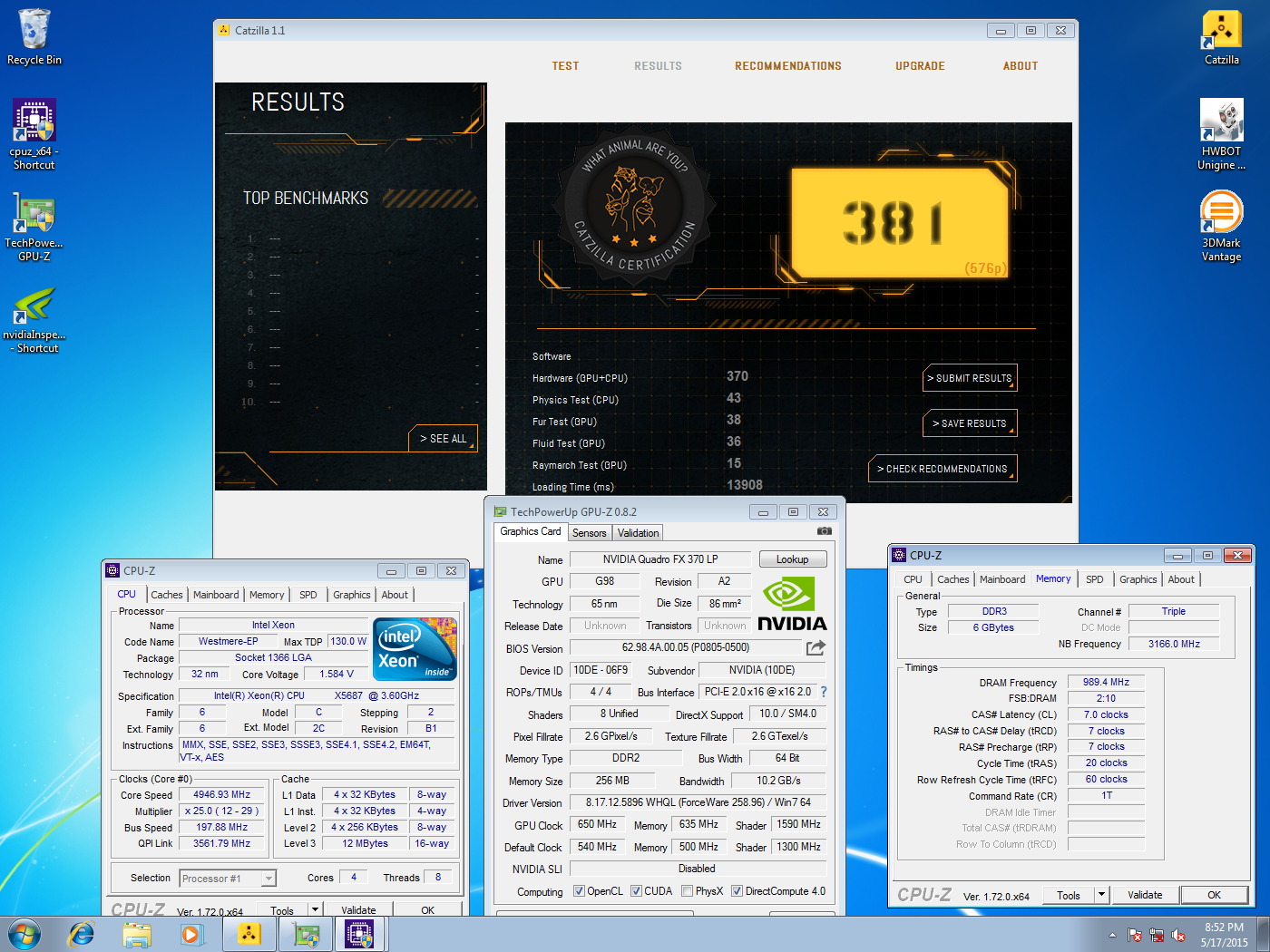
Task: Open HWBOT Unigine desktop icon
Action: 1221,134
